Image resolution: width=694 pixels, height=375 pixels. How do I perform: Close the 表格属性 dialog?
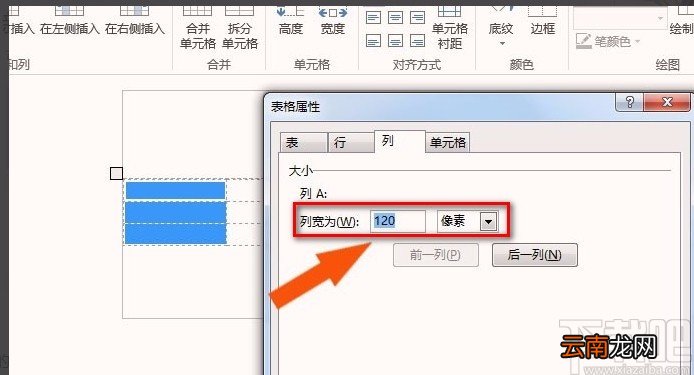pos(667,102)
